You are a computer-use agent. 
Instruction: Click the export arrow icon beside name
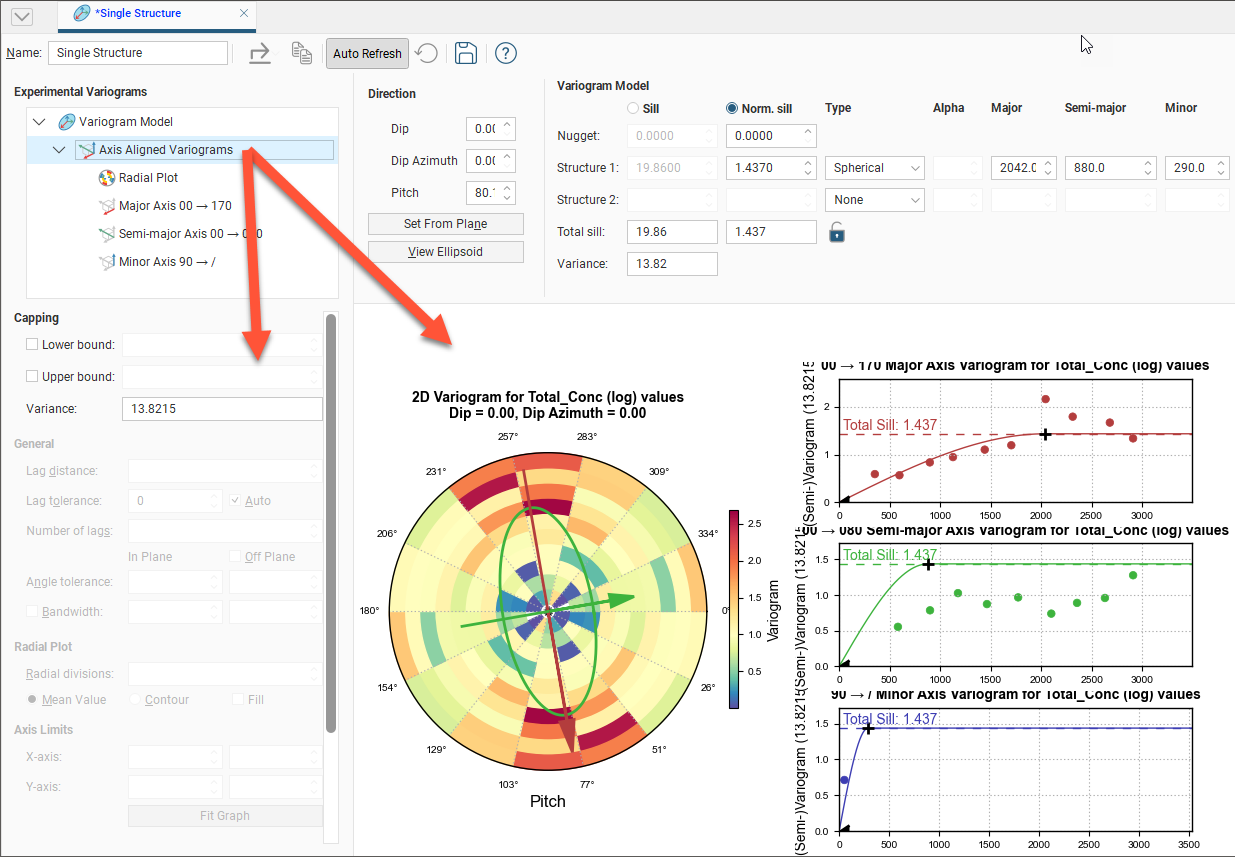click(x=260, y=53)
